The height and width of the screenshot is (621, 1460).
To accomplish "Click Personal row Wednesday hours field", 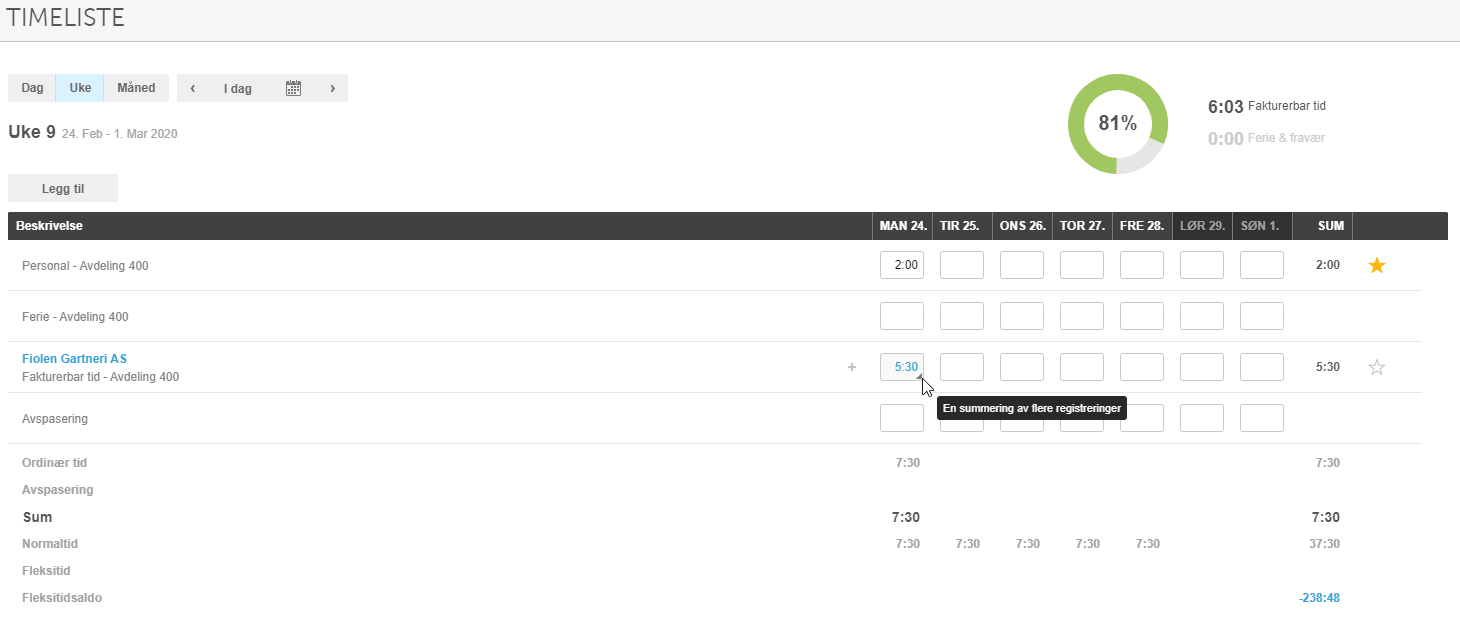I will point(1022,265).
